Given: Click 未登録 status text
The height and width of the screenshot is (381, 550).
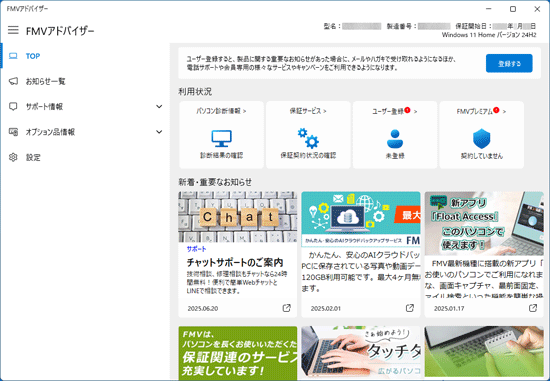Looking at the screenshot, I should (395, 156).
